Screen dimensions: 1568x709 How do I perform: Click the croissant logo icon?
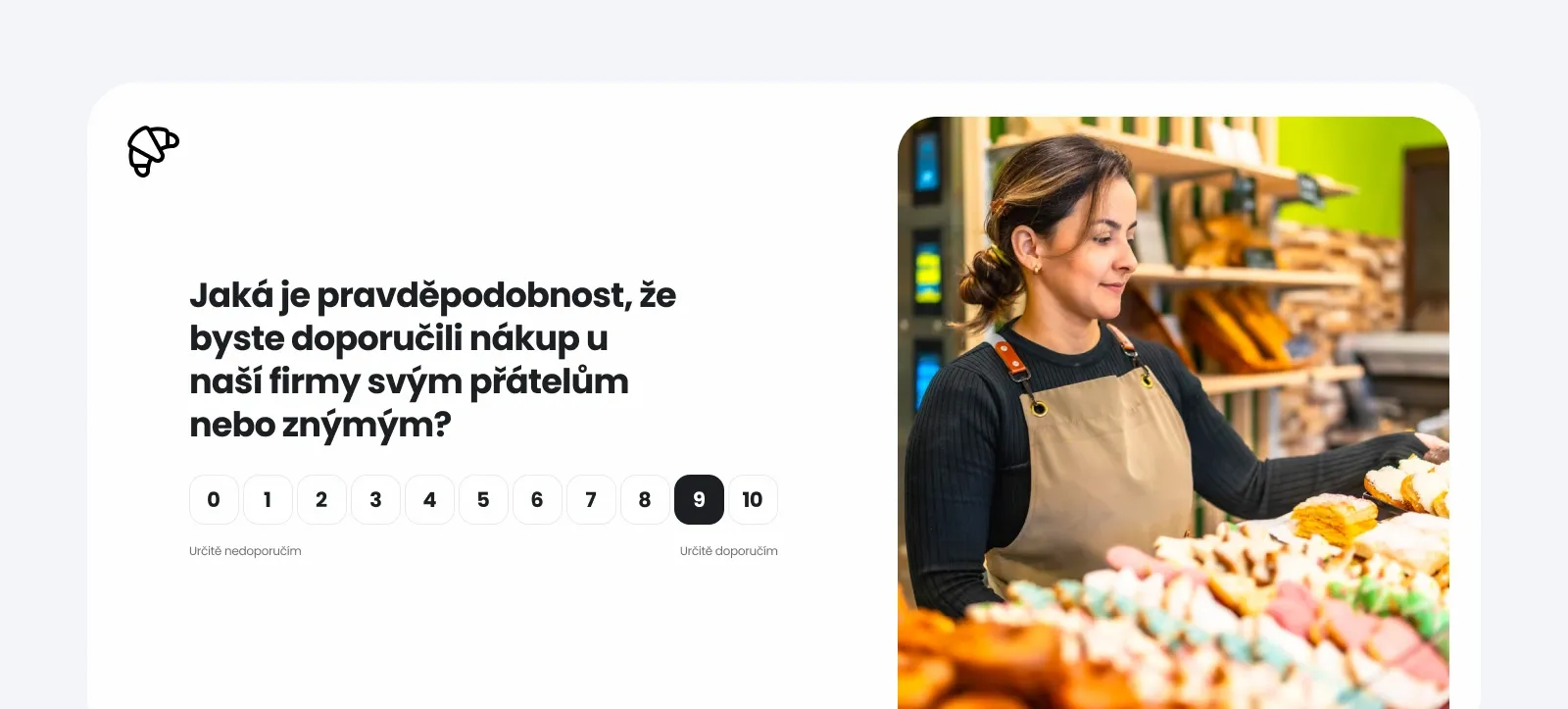(154, 151)
